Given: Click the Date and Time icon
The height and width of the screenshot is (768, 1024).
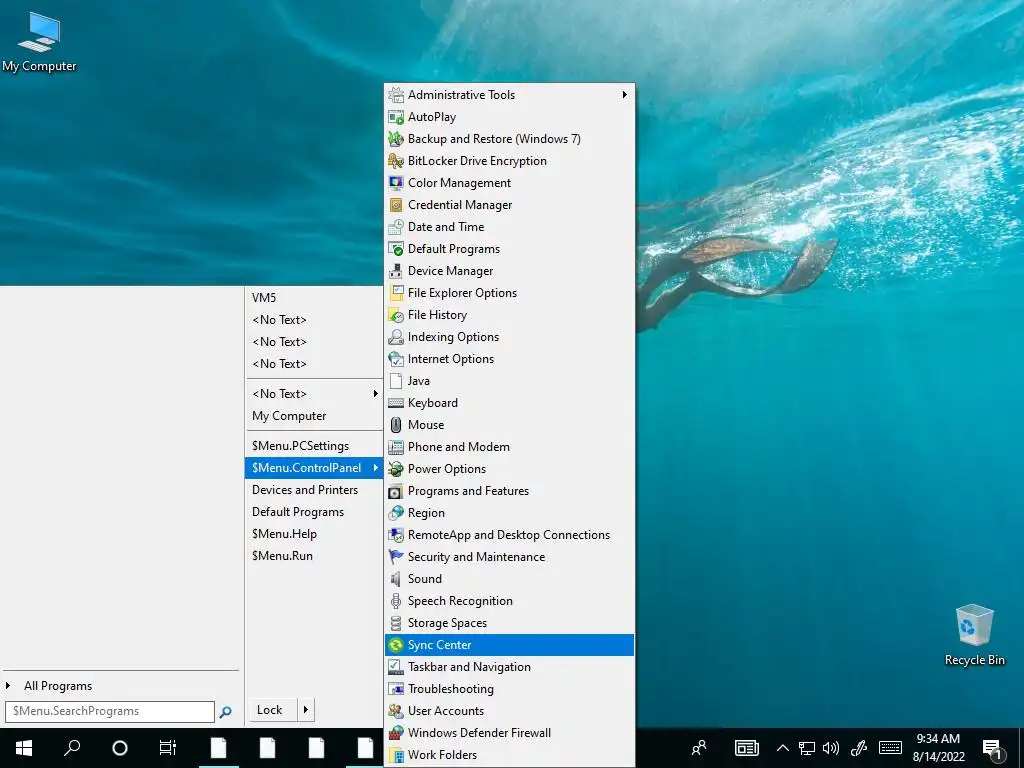Looking at the screenshot, I should (396, 227).
